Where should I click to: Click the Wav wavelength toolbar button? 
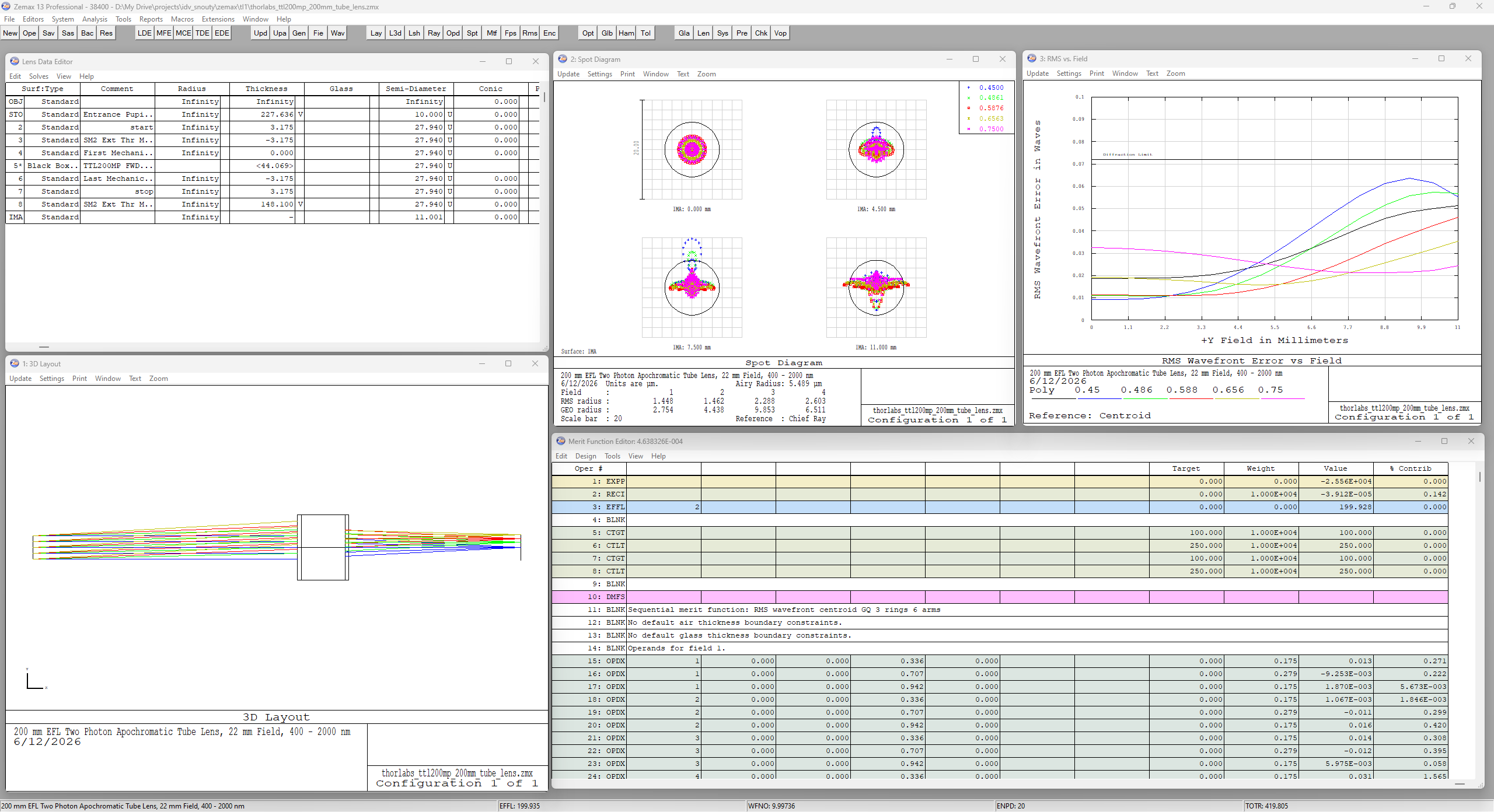(337, 33)
